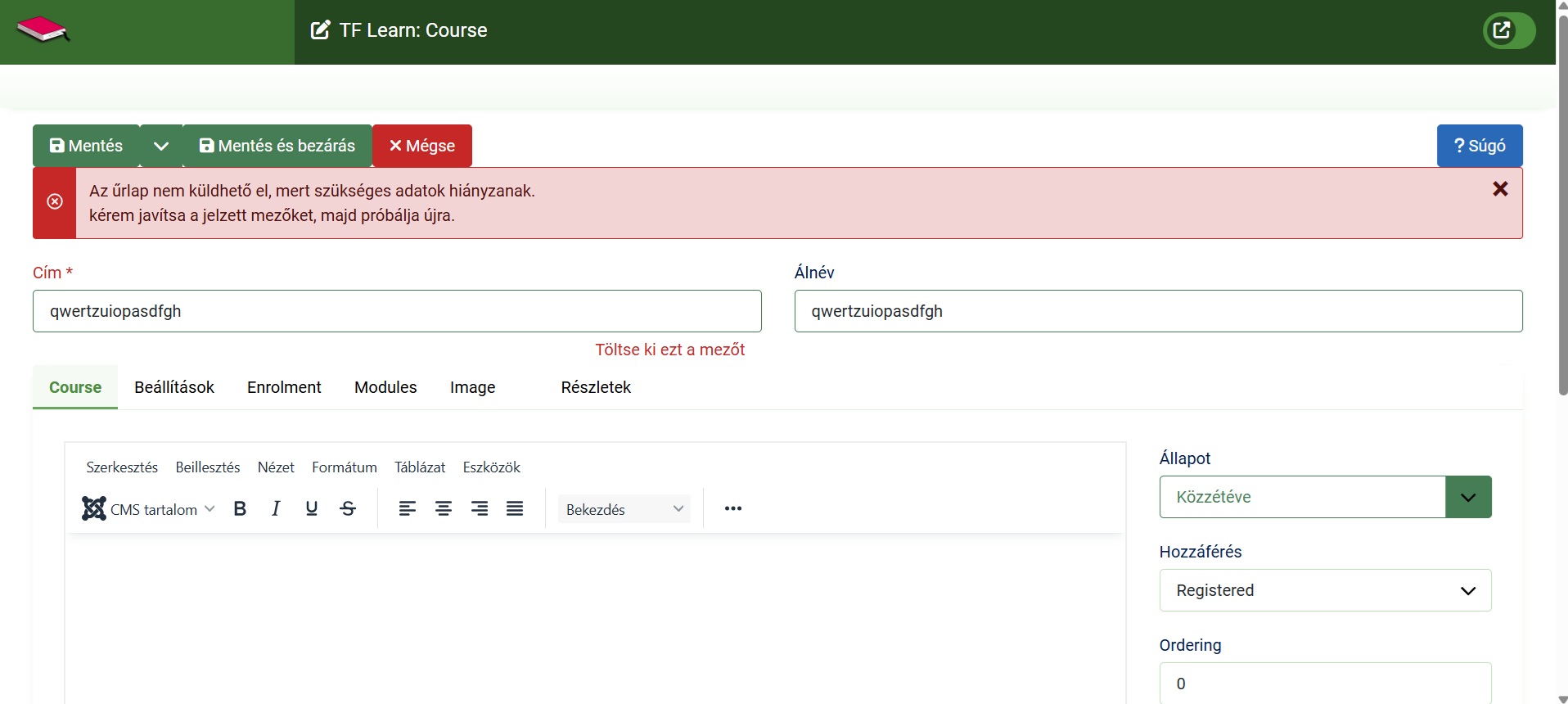
Task: Open the preview external link icon
Action: point(1502,31)
